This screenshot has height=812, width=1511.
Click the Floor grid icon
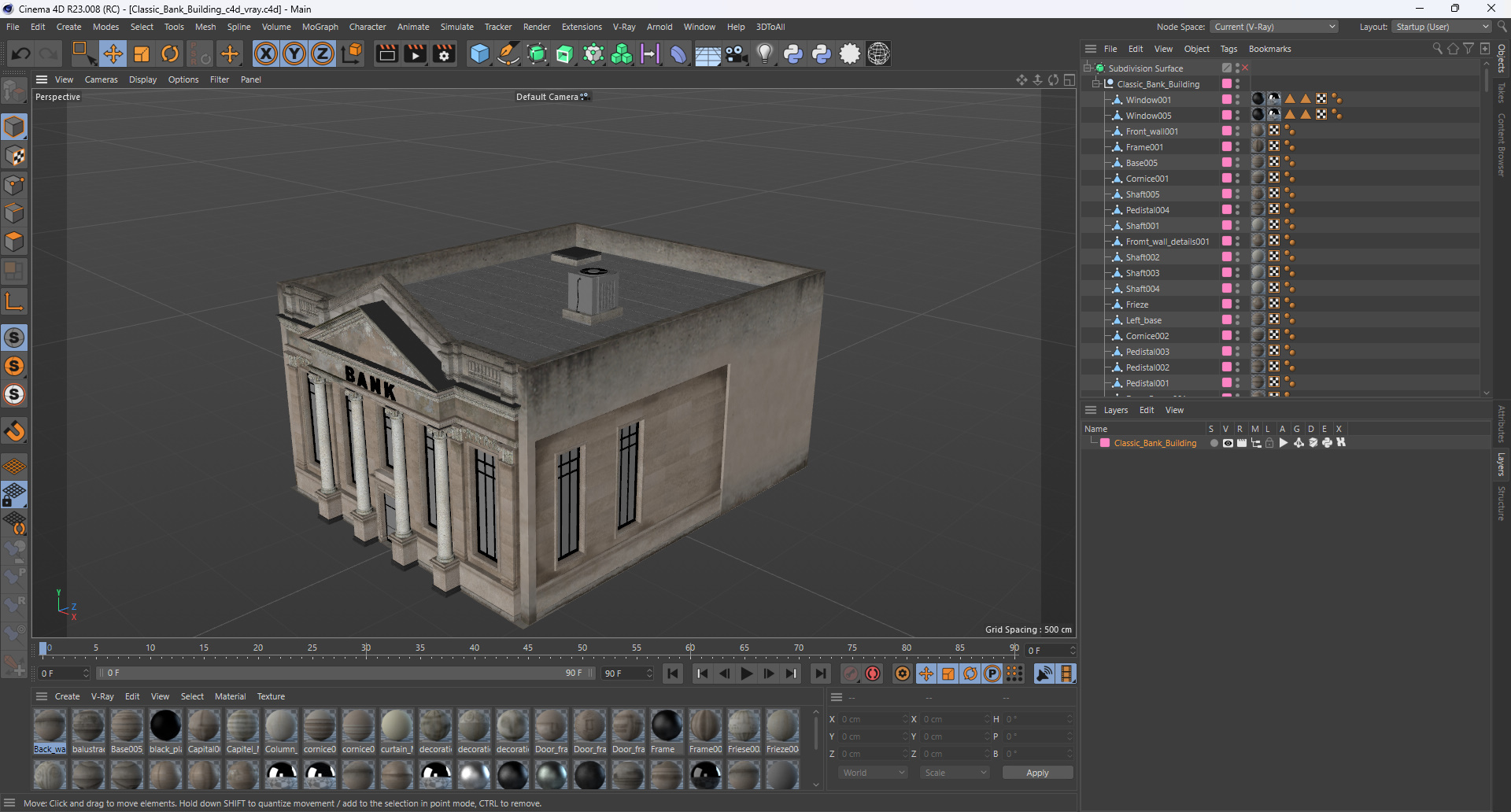707,54
